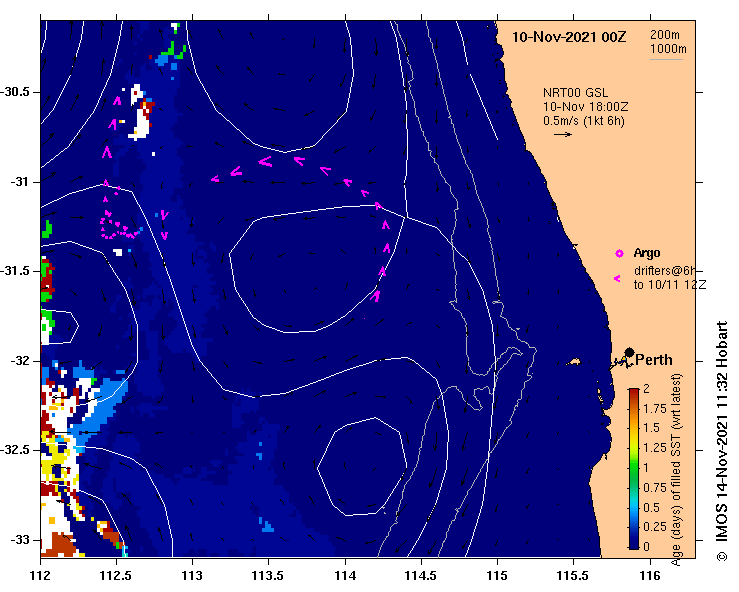Click the color bar value 0.25

[655, 527]
